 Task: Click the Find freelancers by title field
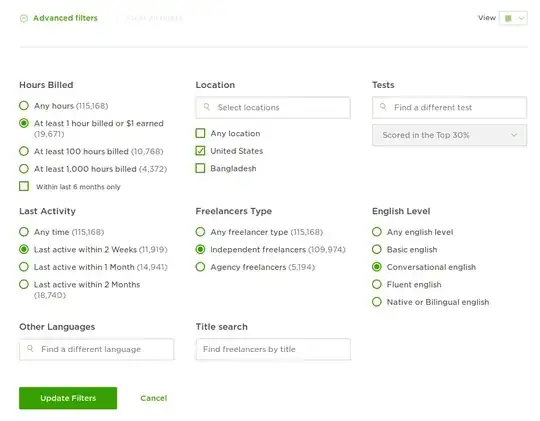tap(273, 349)
